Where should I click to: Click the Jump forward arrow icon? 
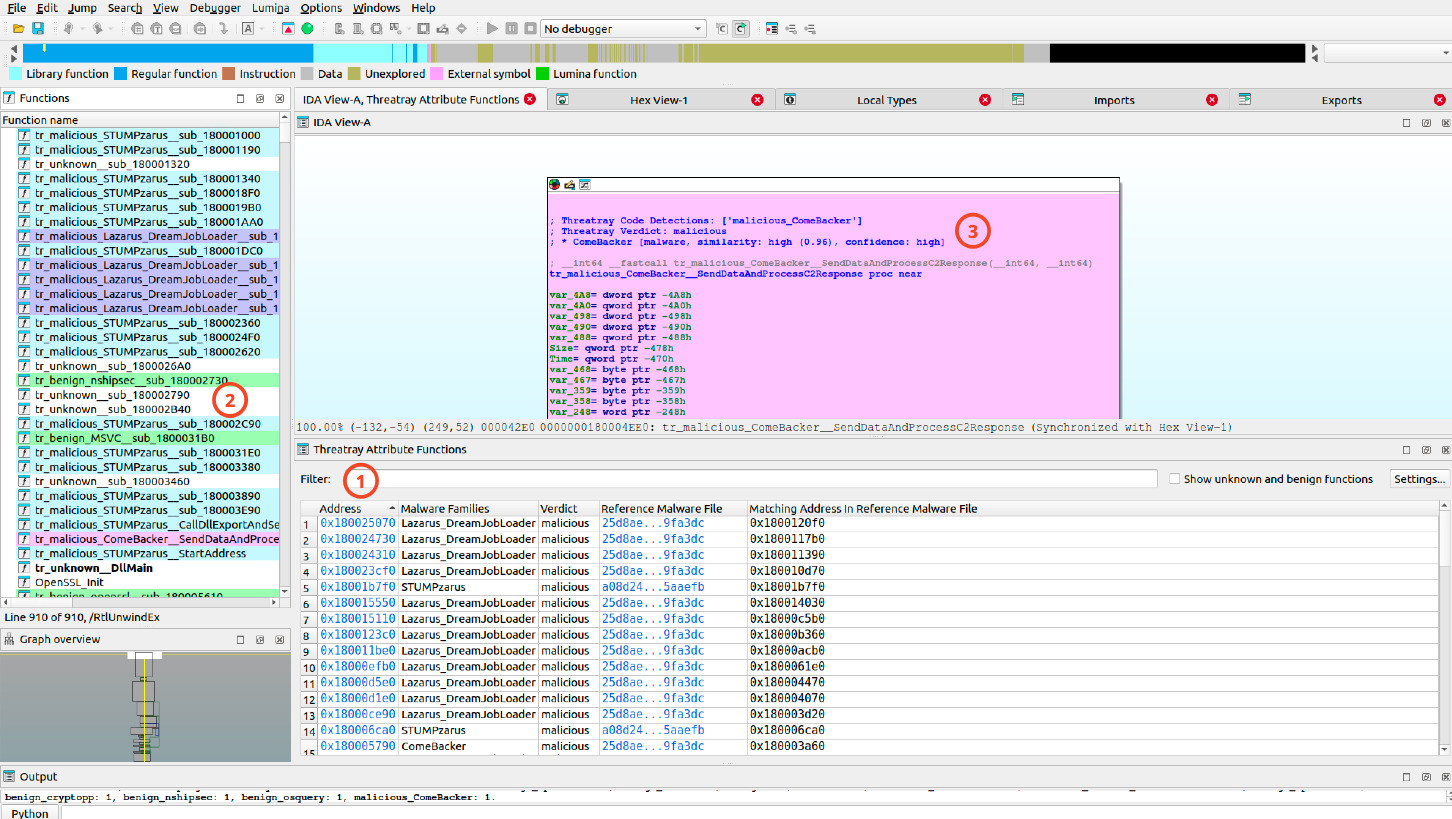click(98, 29)
